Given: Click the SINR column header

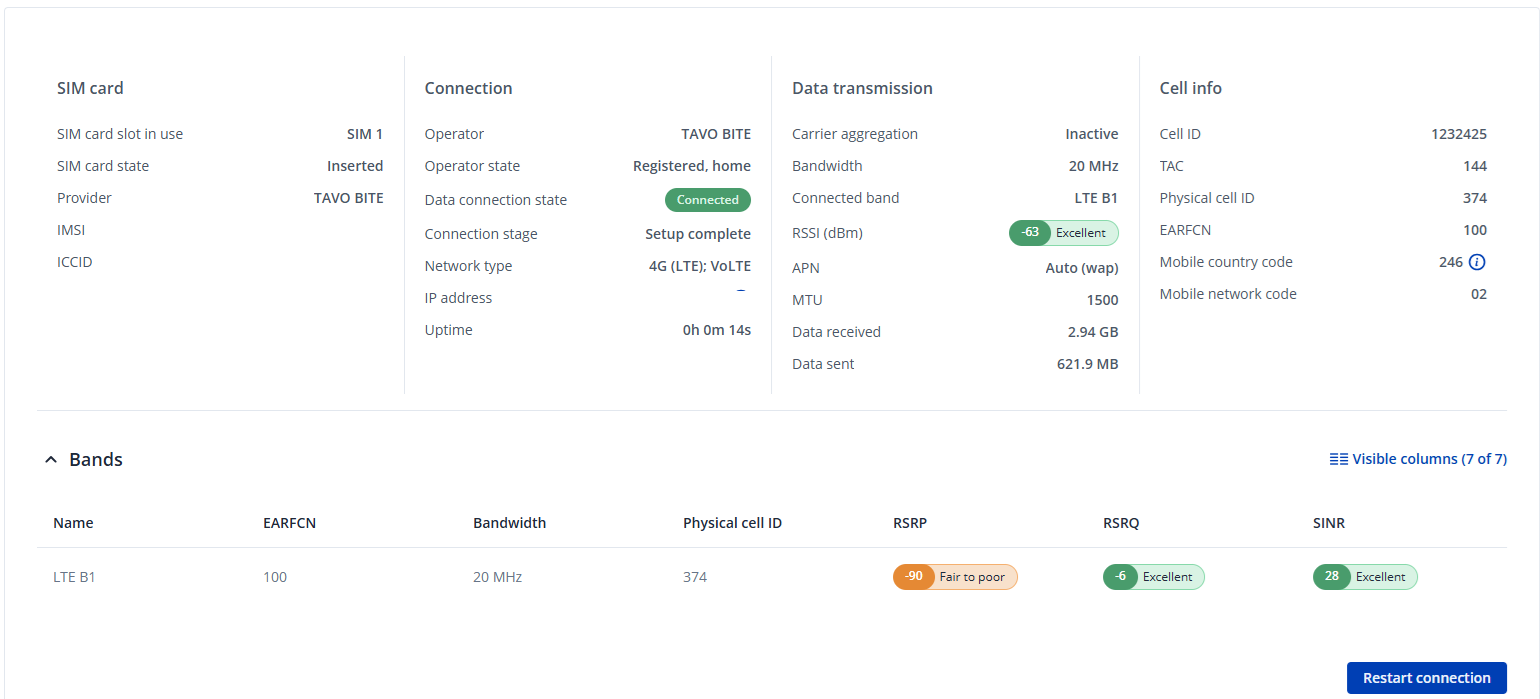Looking at the screenshot, I should coord(1329,523).
